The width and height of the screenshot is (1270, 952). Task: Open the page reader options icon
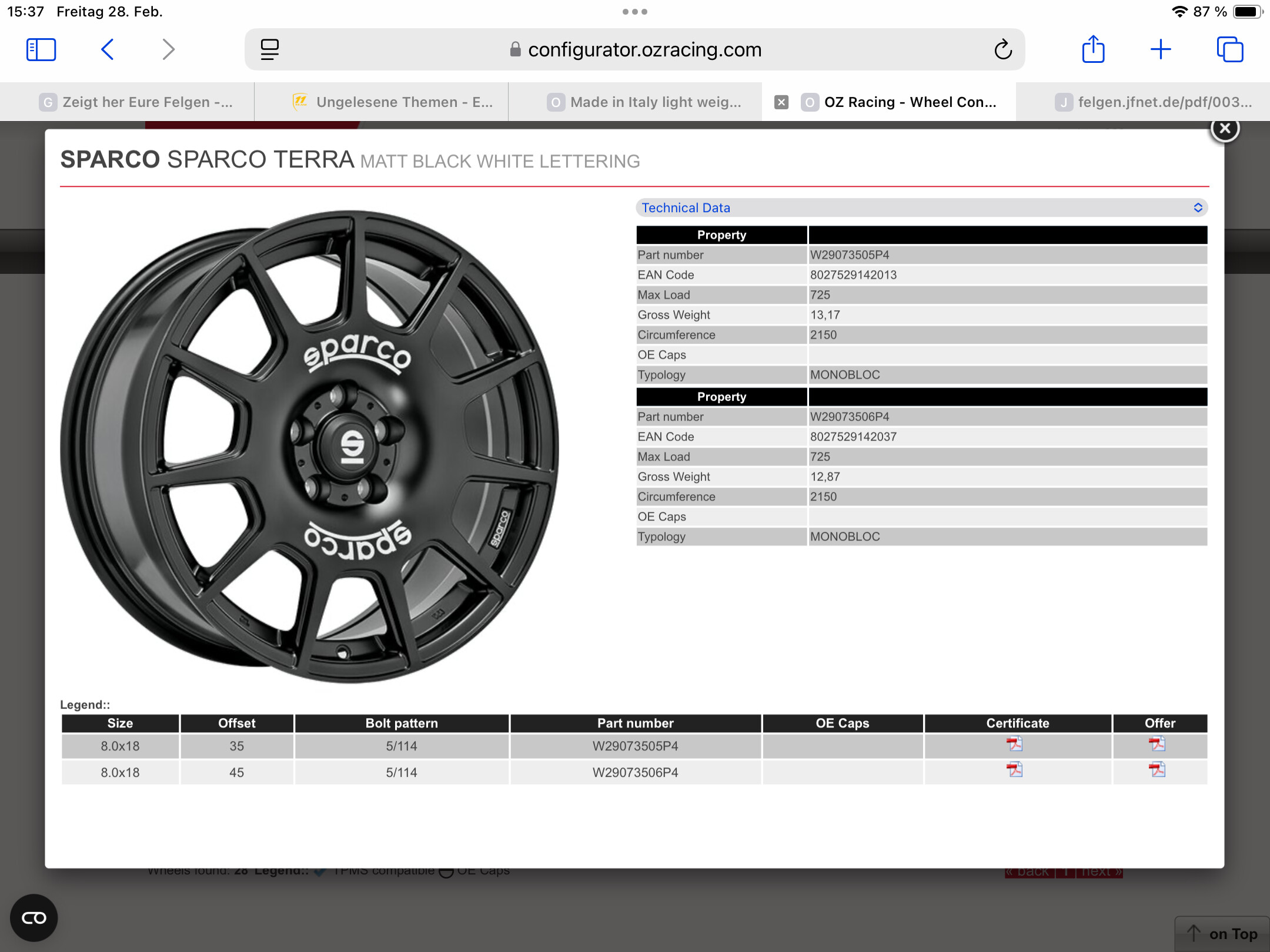coord(270,49)
